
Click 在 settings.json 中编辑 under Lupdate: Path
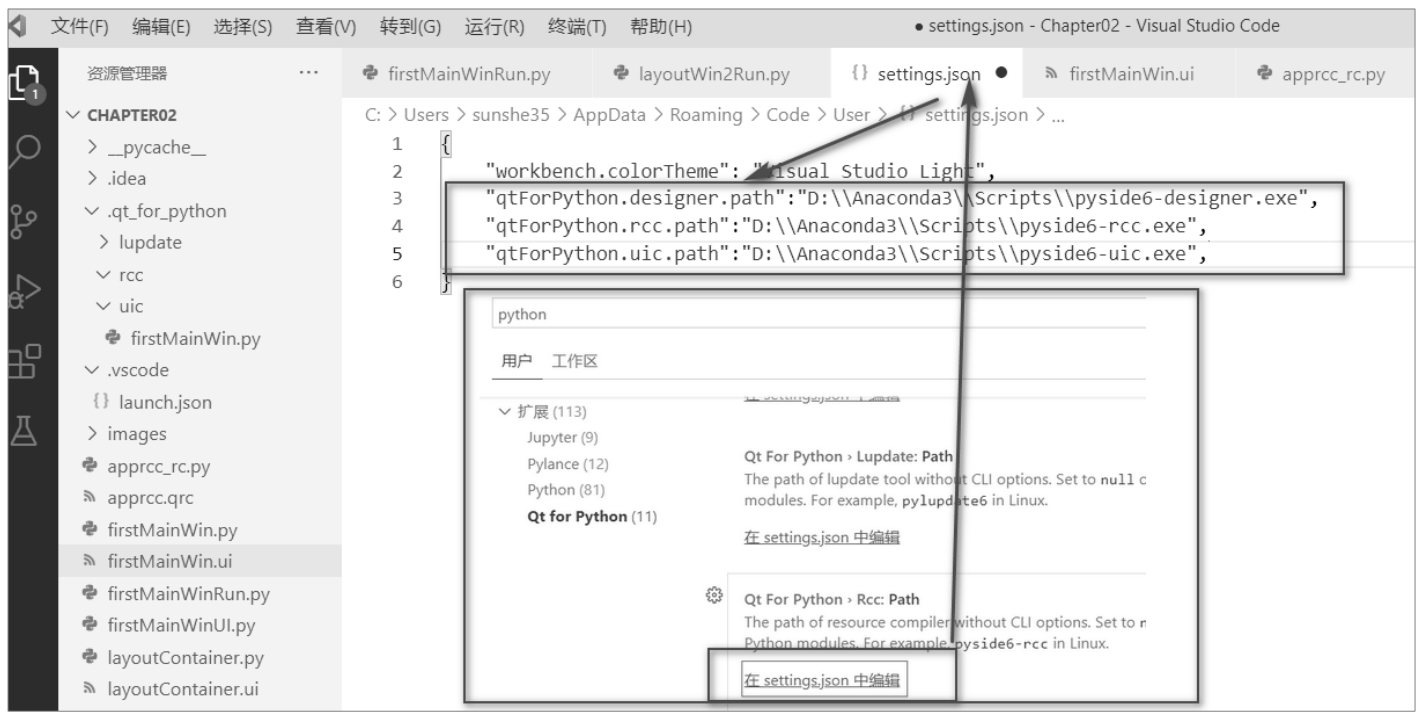click(822, 537)
